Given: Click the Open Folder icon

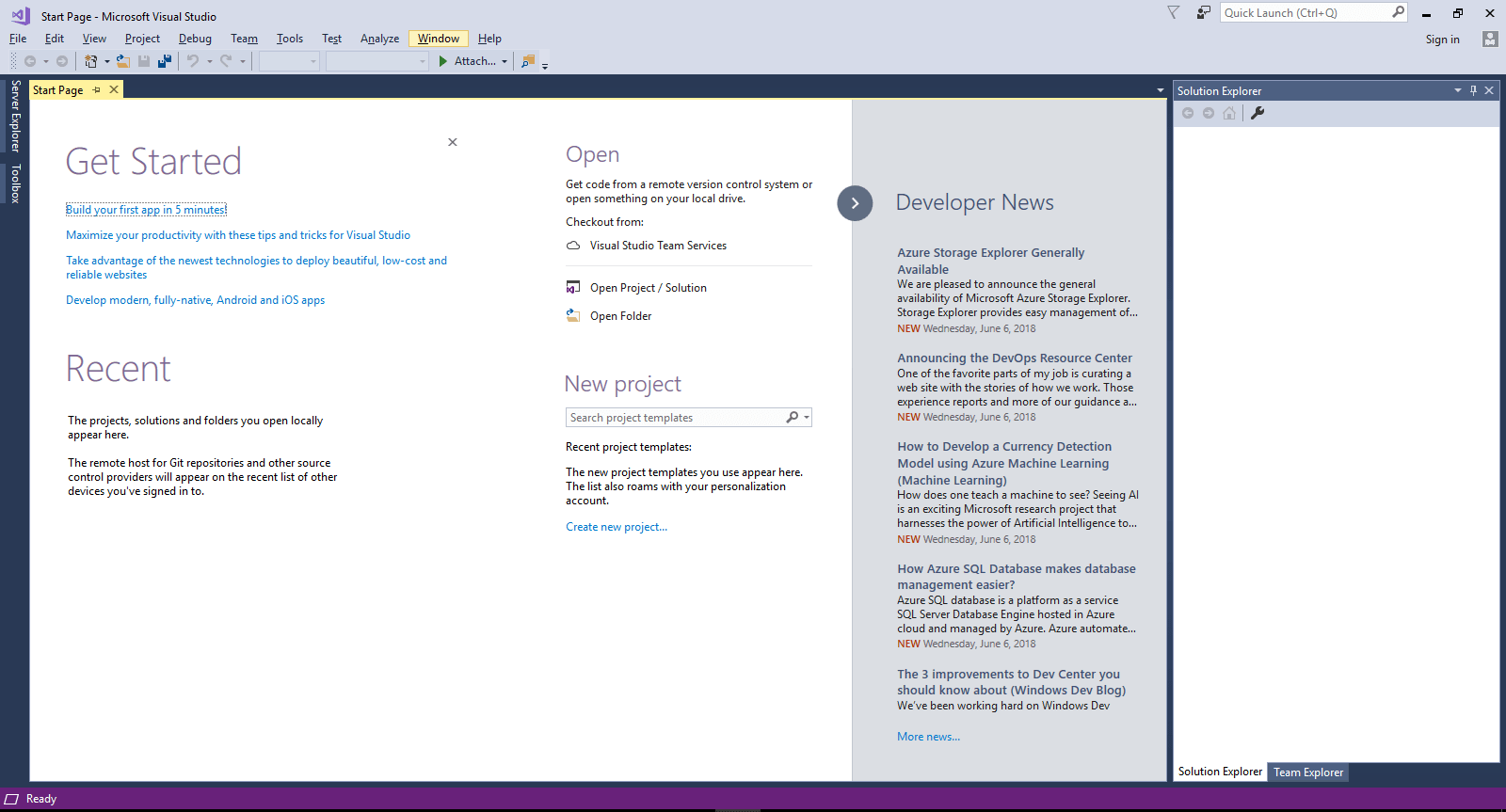Looking at the screenshot, I should tap(573, 315).
